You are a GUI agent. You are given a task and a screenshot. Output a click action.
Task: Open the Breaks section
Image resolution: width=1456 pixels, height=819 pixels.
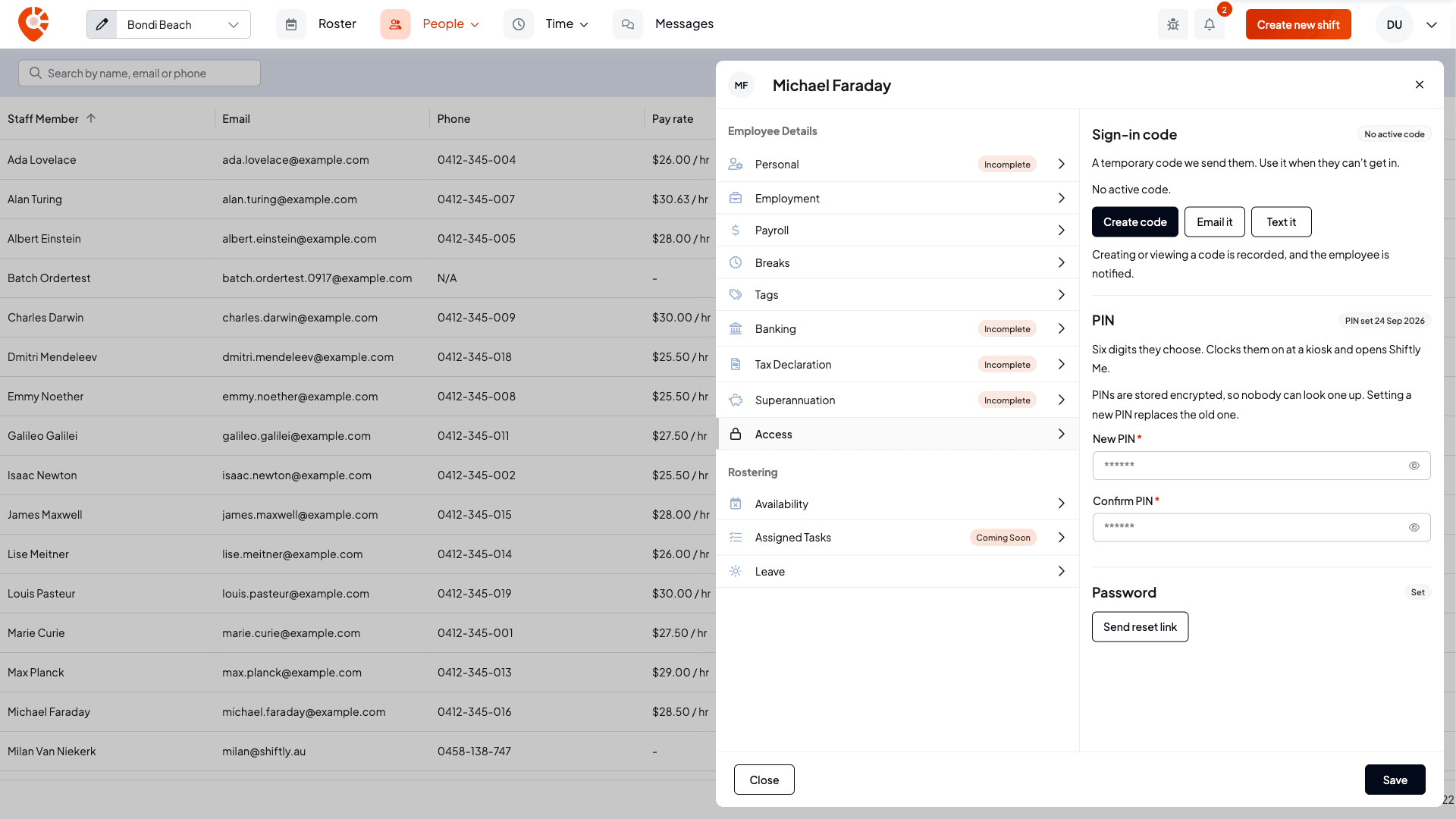tap(897, 262)
